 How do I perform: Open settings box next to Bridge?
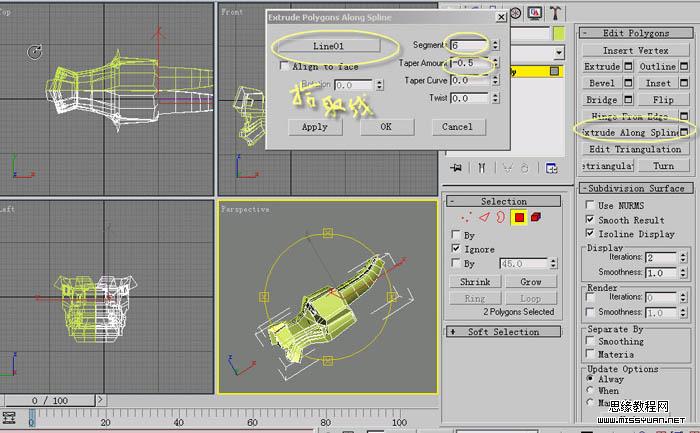point(628,100)
